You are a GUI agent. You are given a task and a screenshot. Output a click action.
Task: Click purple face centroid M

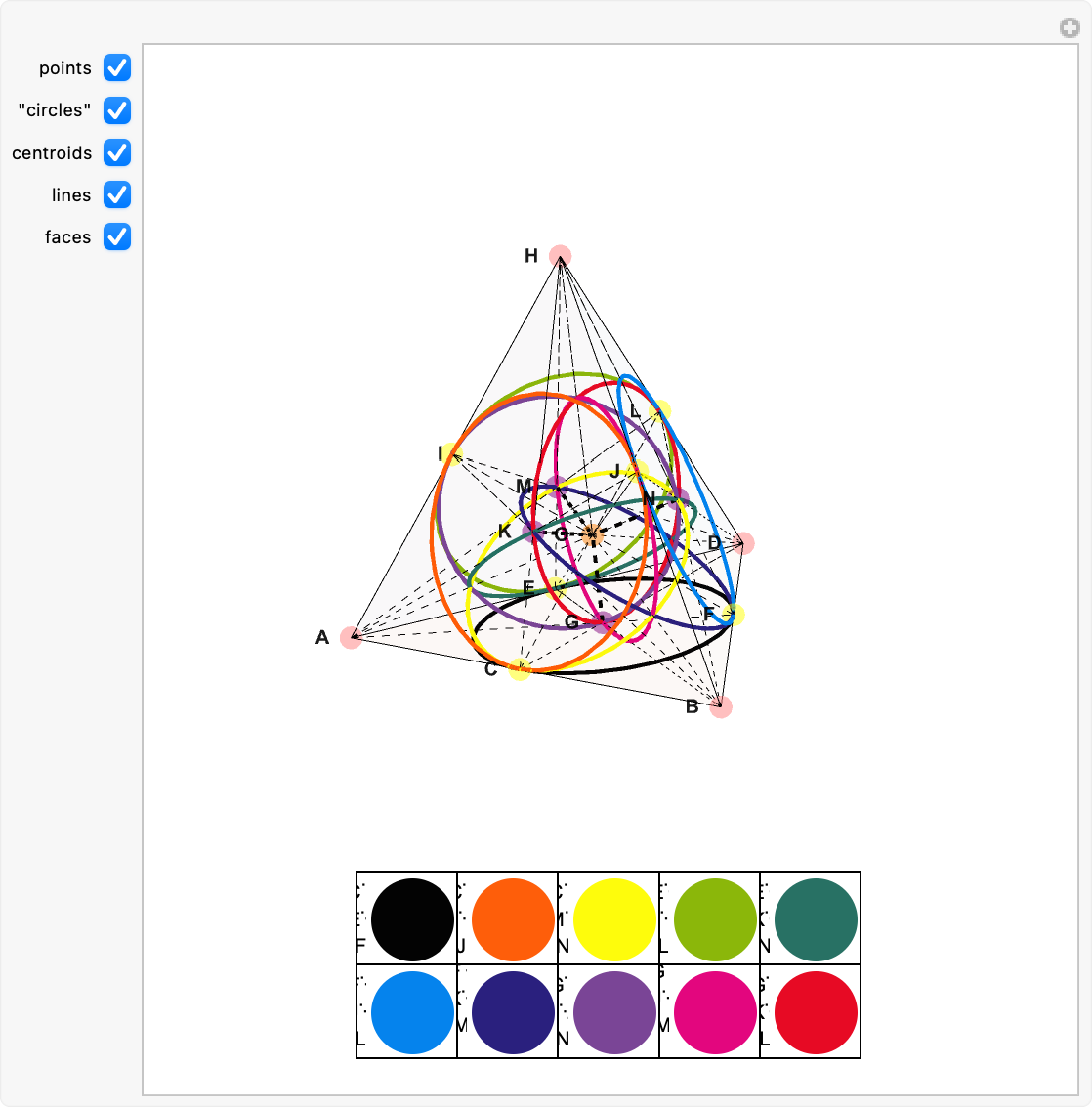(556, 487)
